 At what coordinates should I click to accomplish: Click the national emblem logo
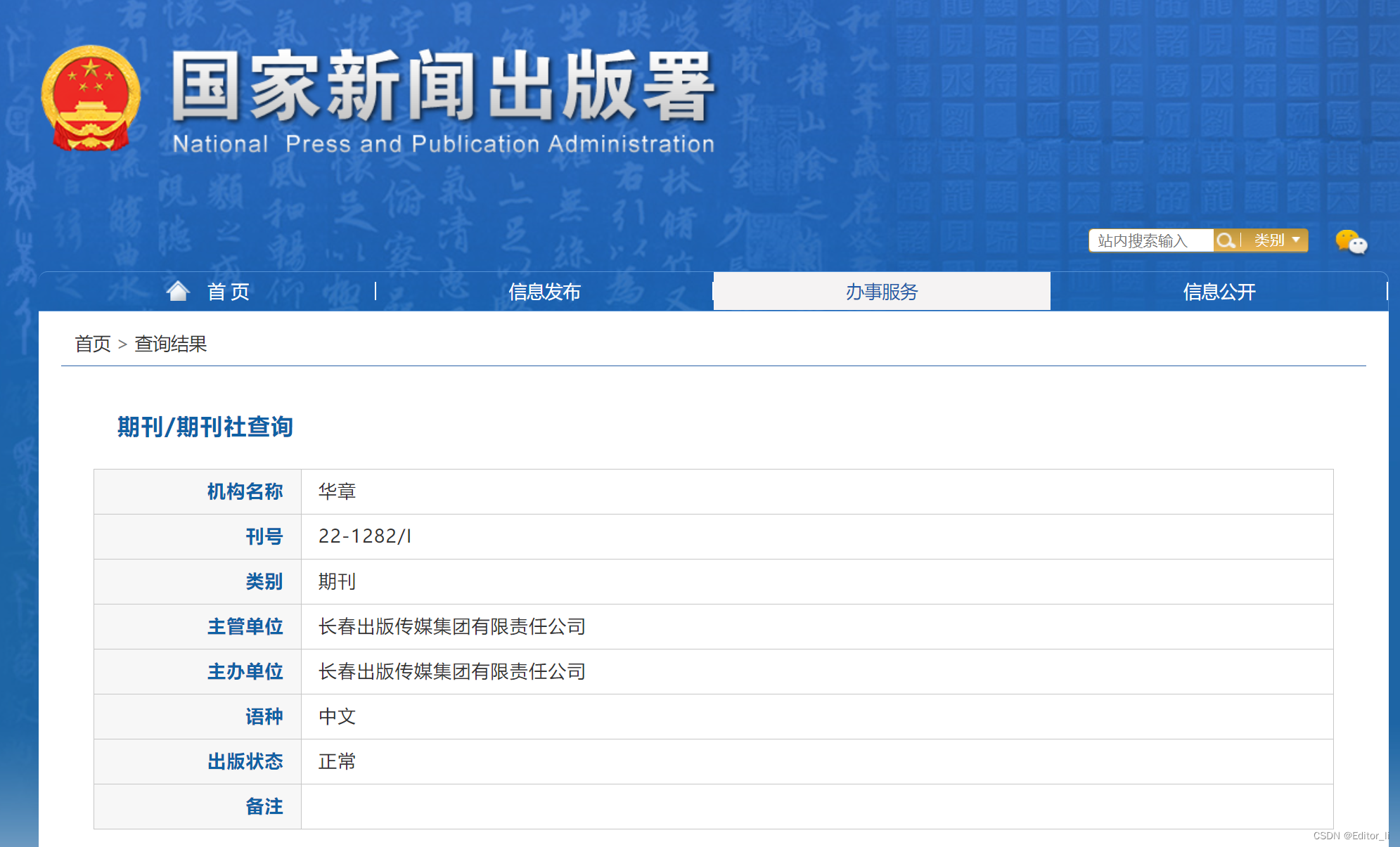click(91, 98)
